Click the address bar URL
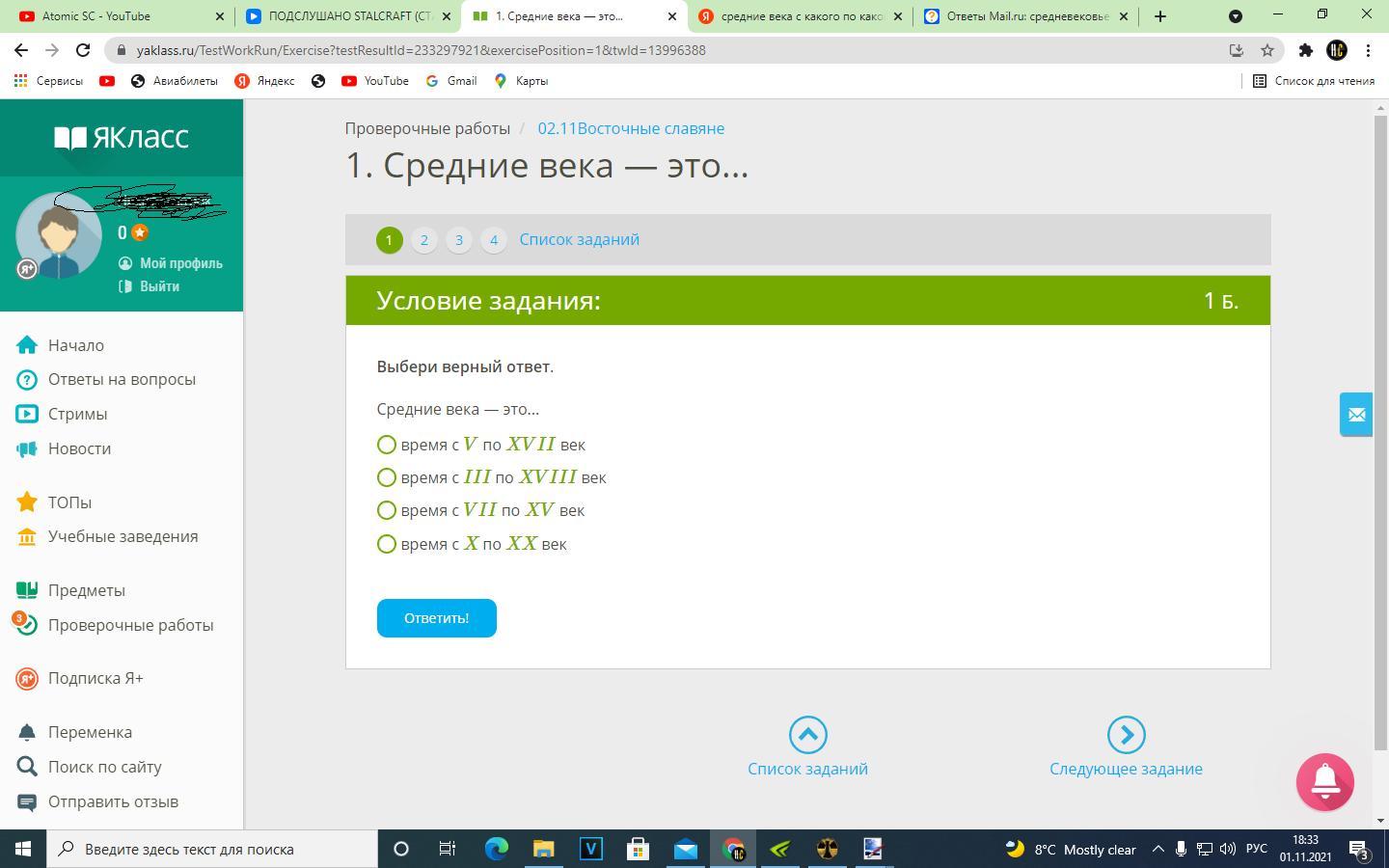Image resolution: width=1389 pixels, height=868 pixels. (422, 50)
